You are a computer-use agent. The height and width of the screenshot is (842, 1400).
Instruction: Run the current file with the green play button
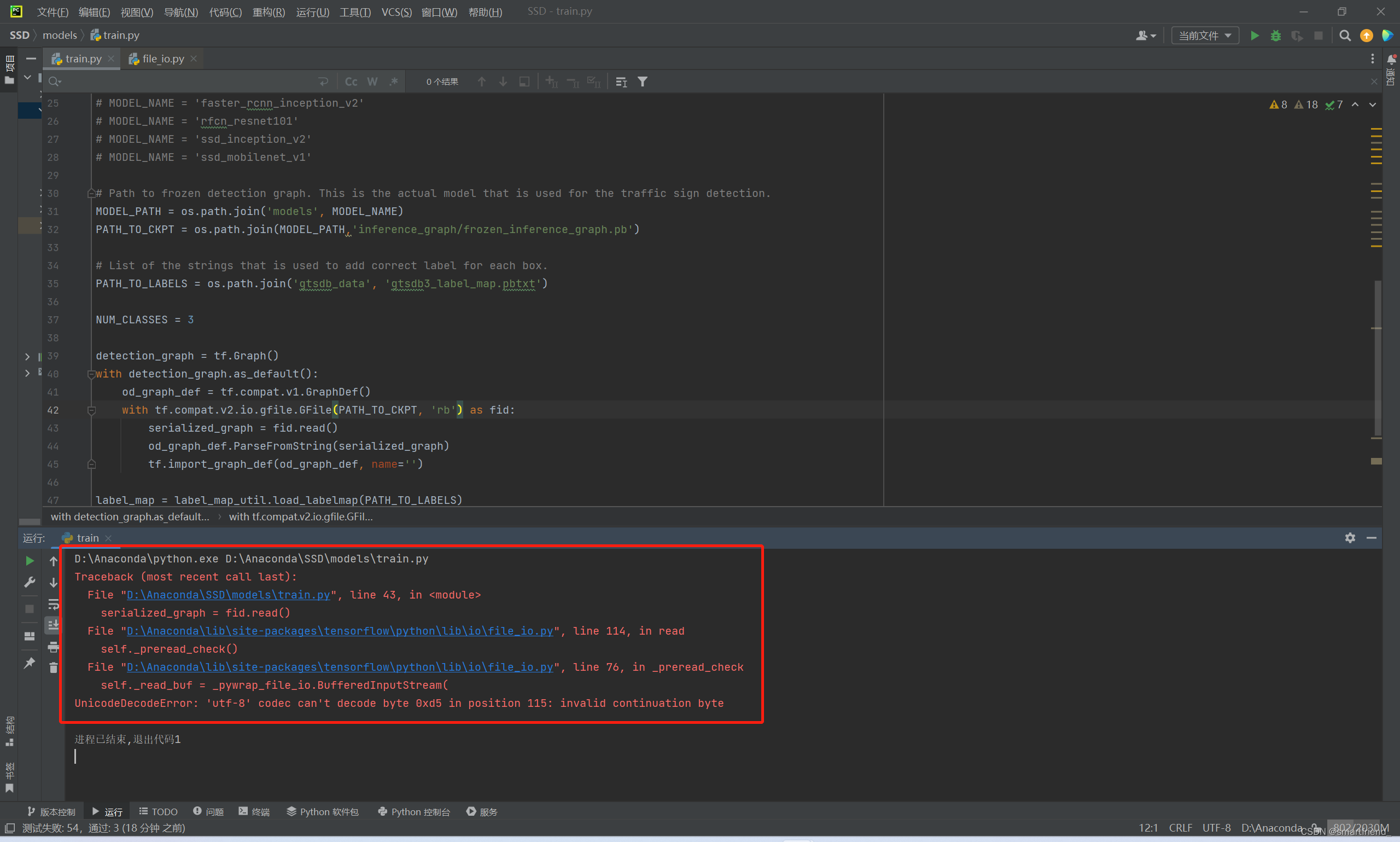(x=1255, y=36)
